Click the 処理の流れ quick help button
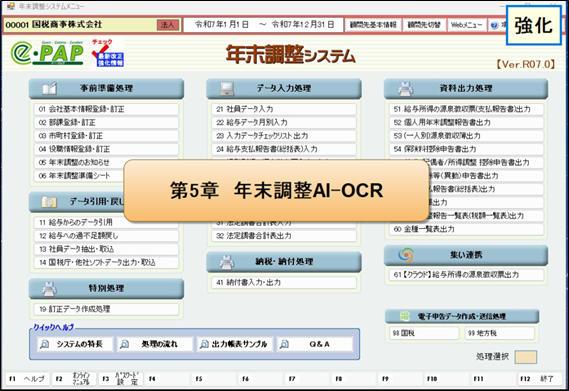The image size is (569, 391). (x=155, y=344)
